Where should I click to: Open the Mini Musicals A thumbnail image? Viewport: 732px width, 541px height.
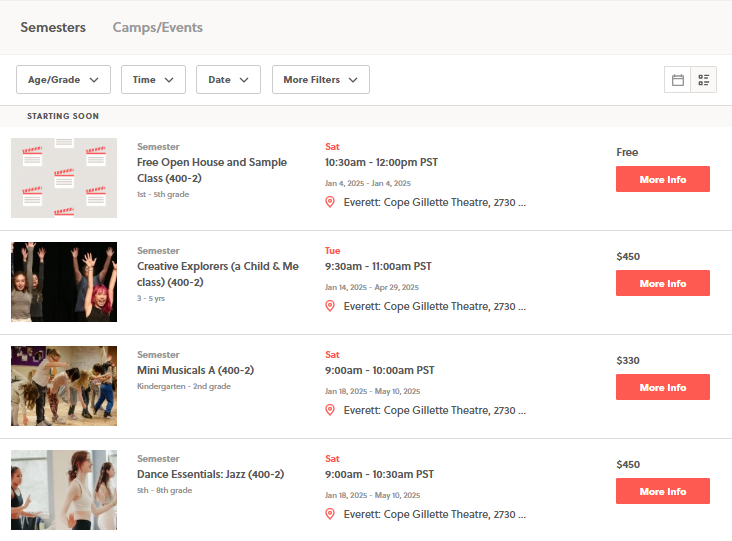(64, 386)
